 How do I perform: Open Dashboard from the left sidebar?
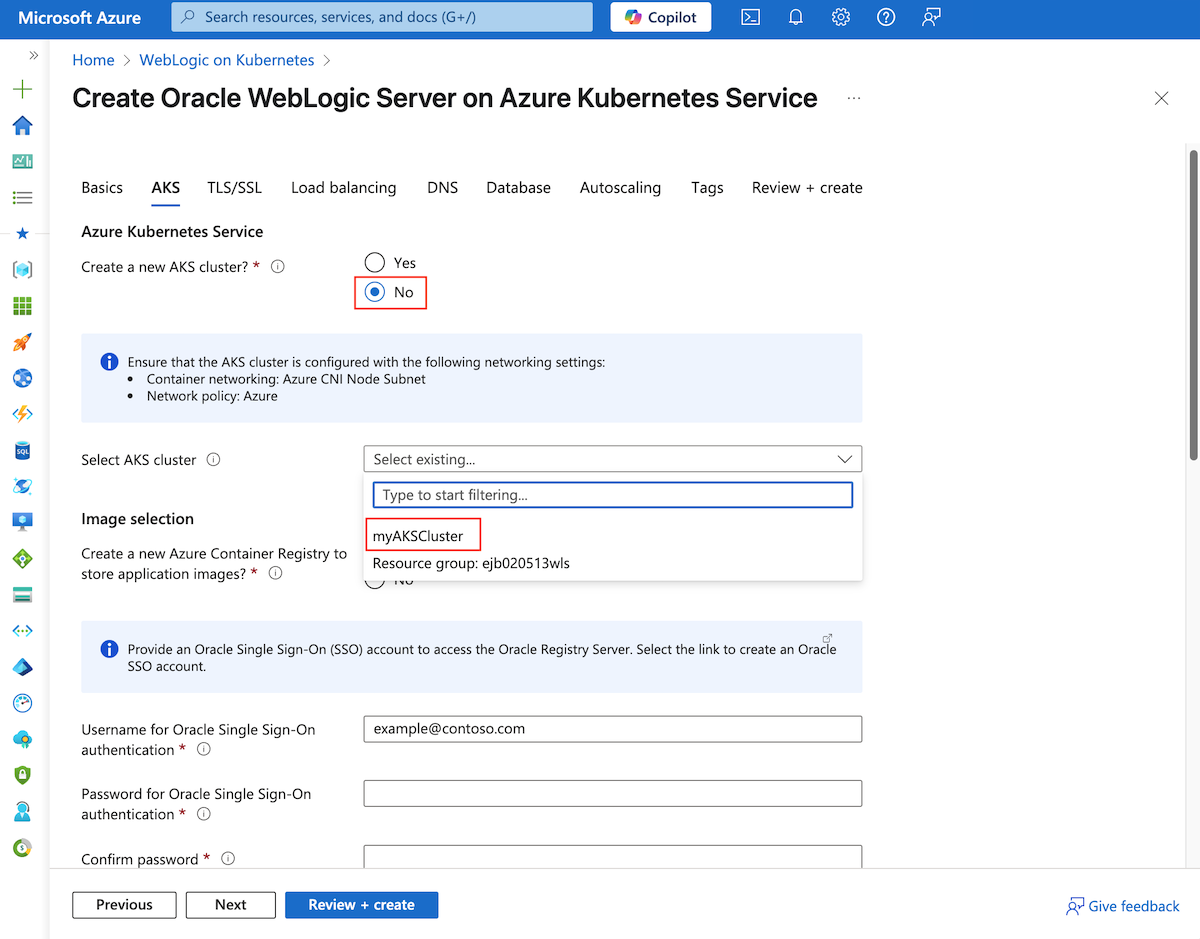[x=21, y=161]
